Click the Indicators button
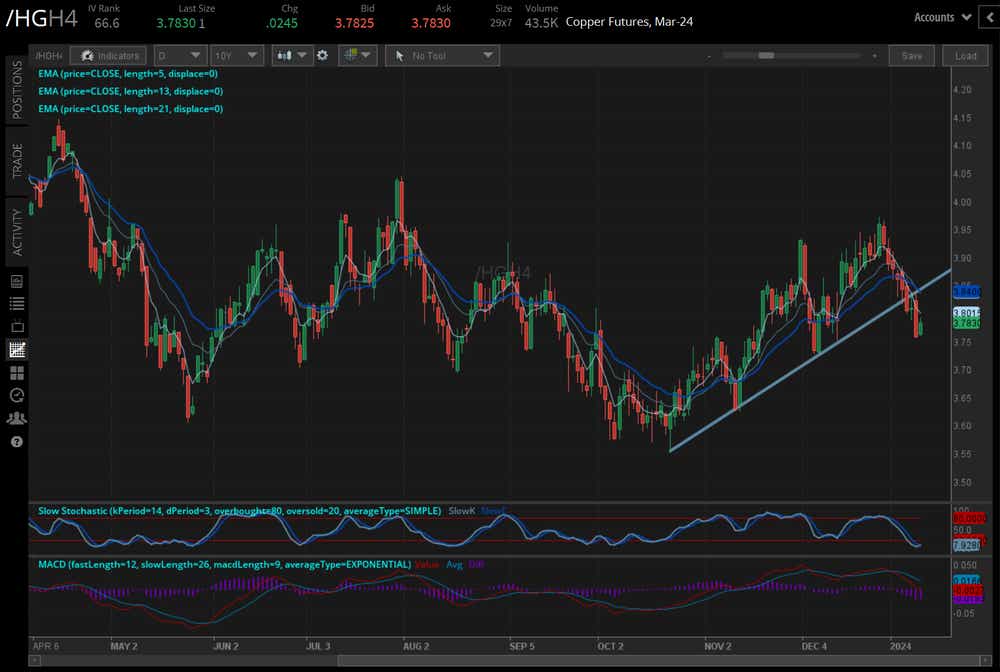1000x672 pixels. pyautogui.click(x=109, y=56)
